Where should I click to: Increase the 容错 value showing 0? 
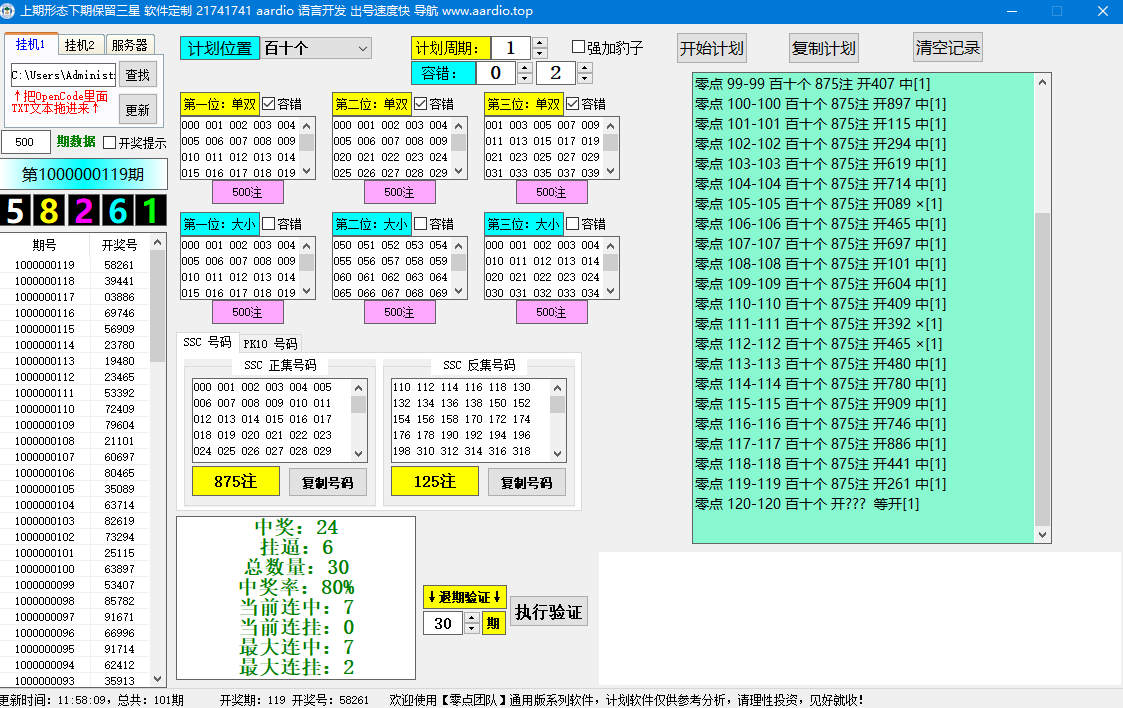525,67
